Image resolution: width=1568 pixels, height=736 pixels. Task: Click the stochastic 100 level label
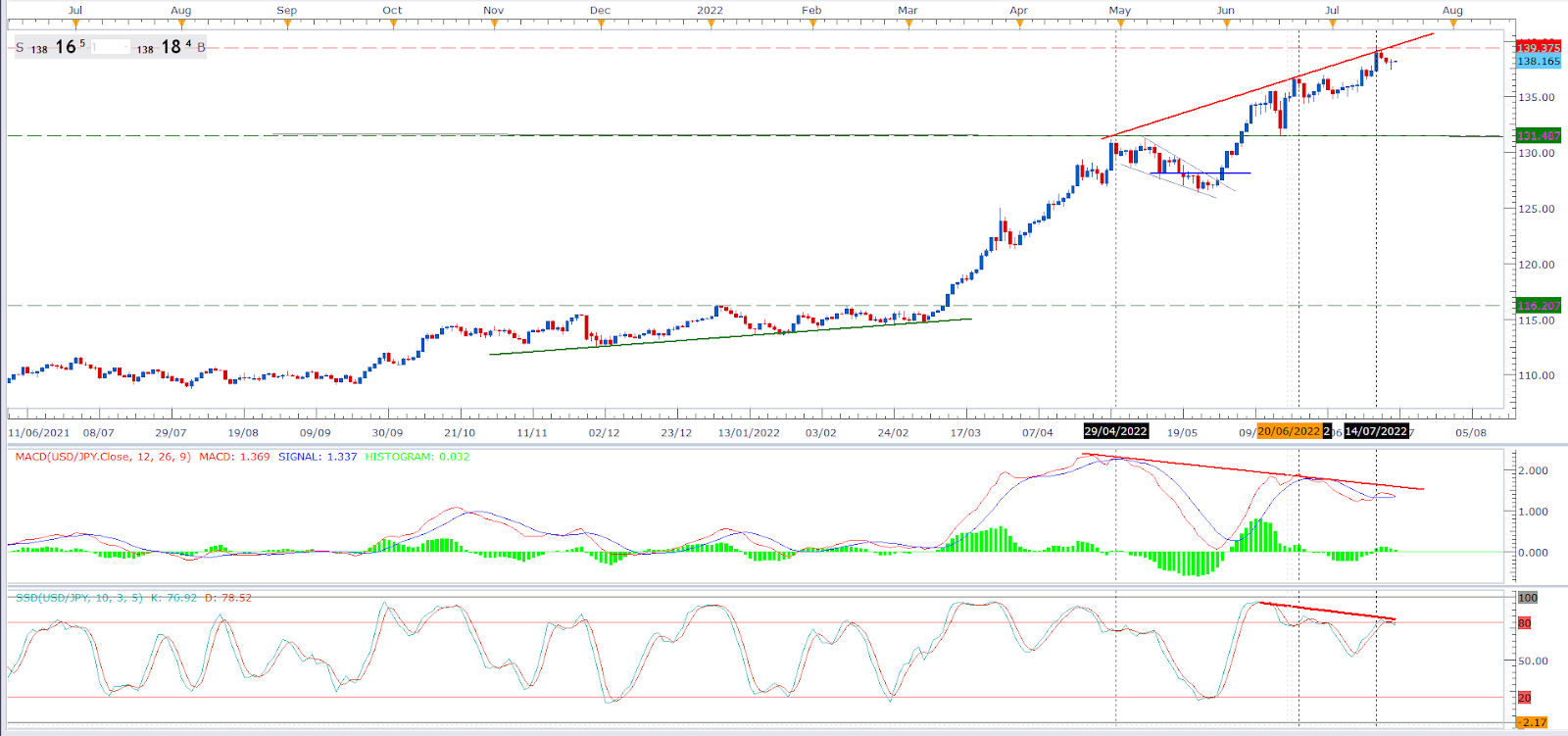[1528, 598]
